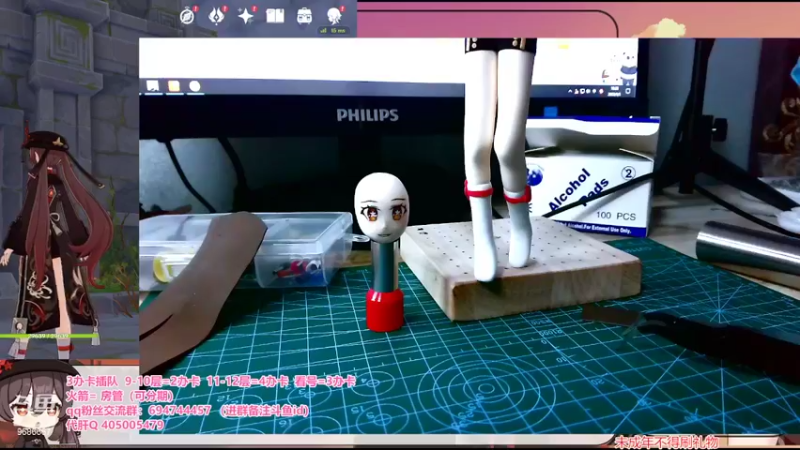Screen dimensions: 800x450
Task: Click the chibi Hu Tao avatar image
Action: coord(37,405)
